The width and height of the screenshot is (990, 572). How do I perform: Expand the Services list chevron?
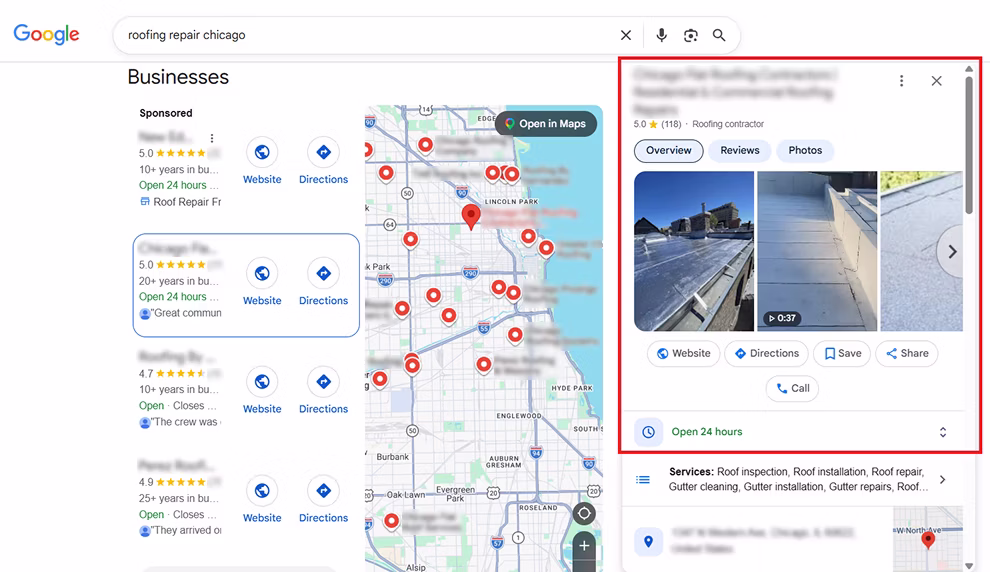[943, 480]
